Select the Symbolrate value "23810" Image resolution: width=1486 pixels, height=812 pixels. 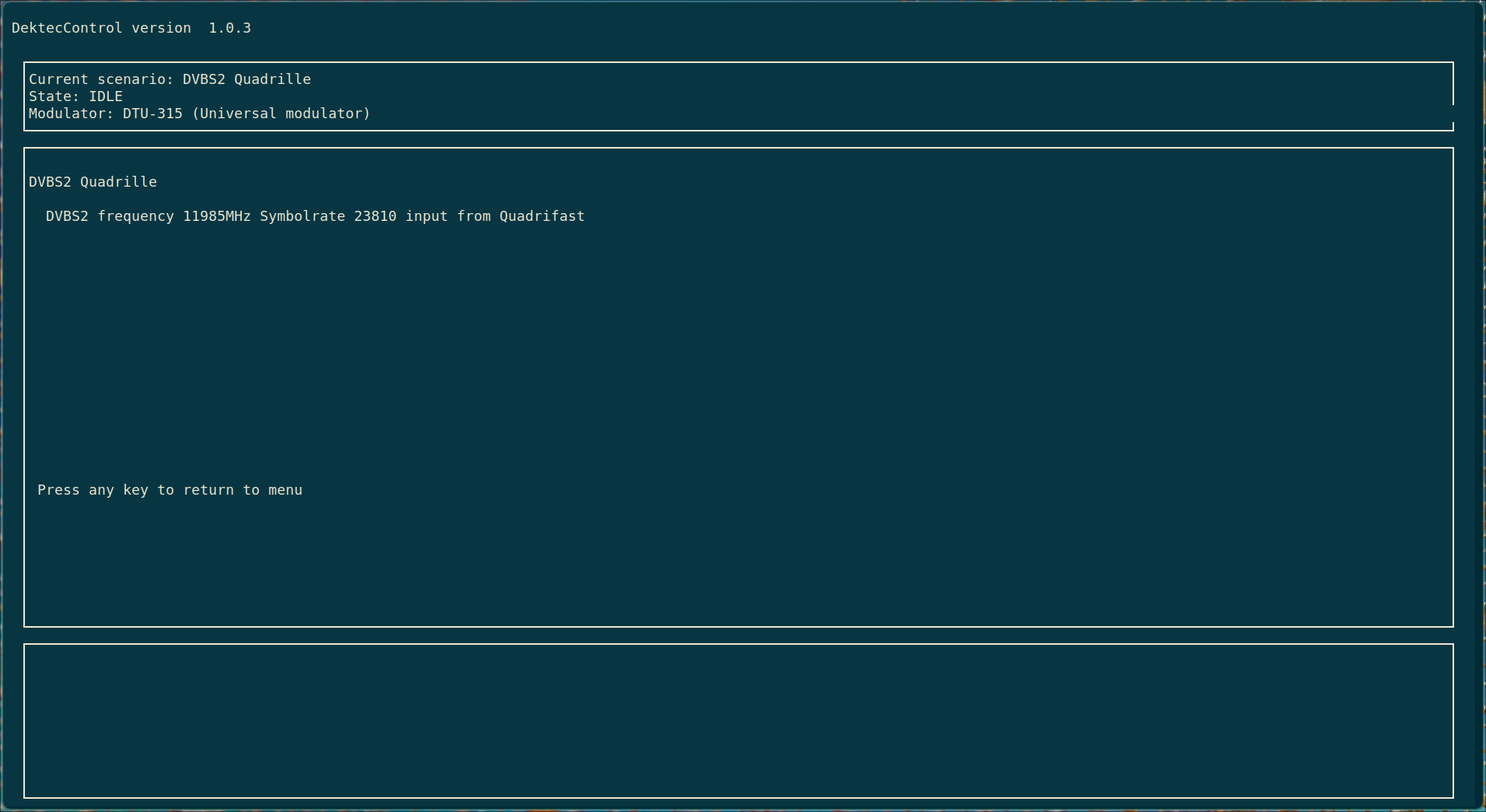[375, 216]
